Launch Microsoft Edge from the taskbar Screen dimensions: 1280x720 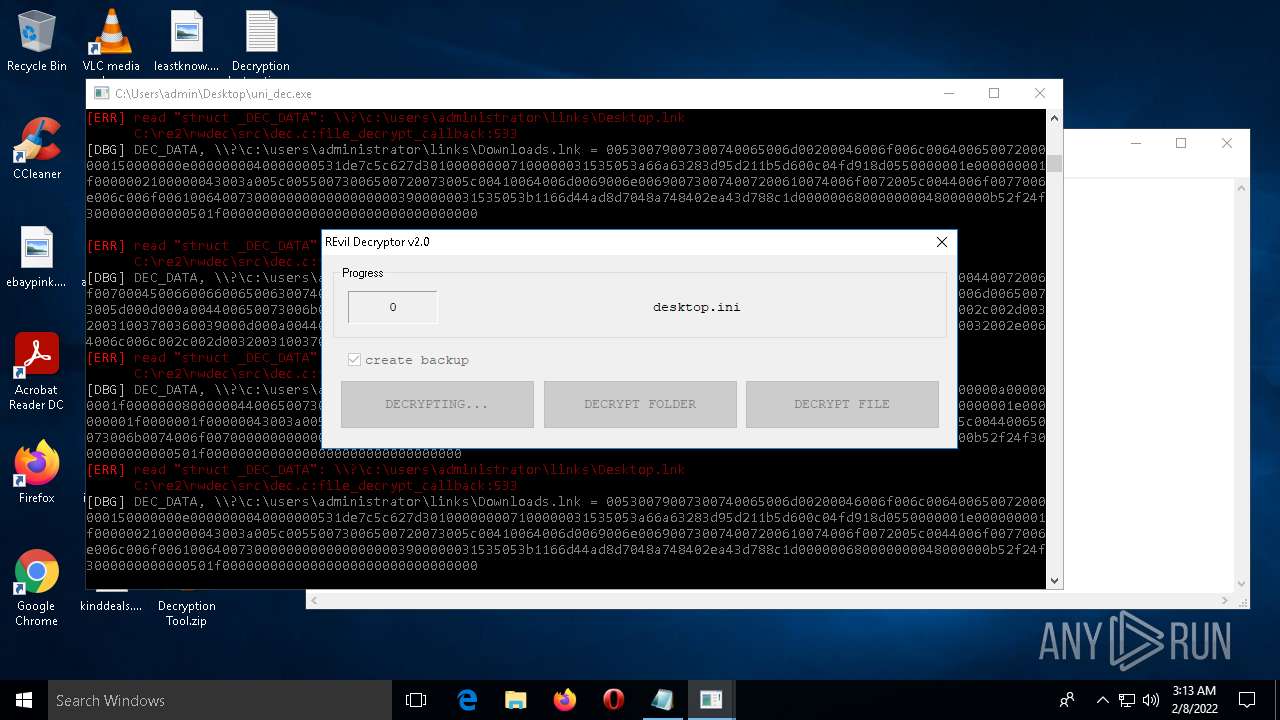467,700
